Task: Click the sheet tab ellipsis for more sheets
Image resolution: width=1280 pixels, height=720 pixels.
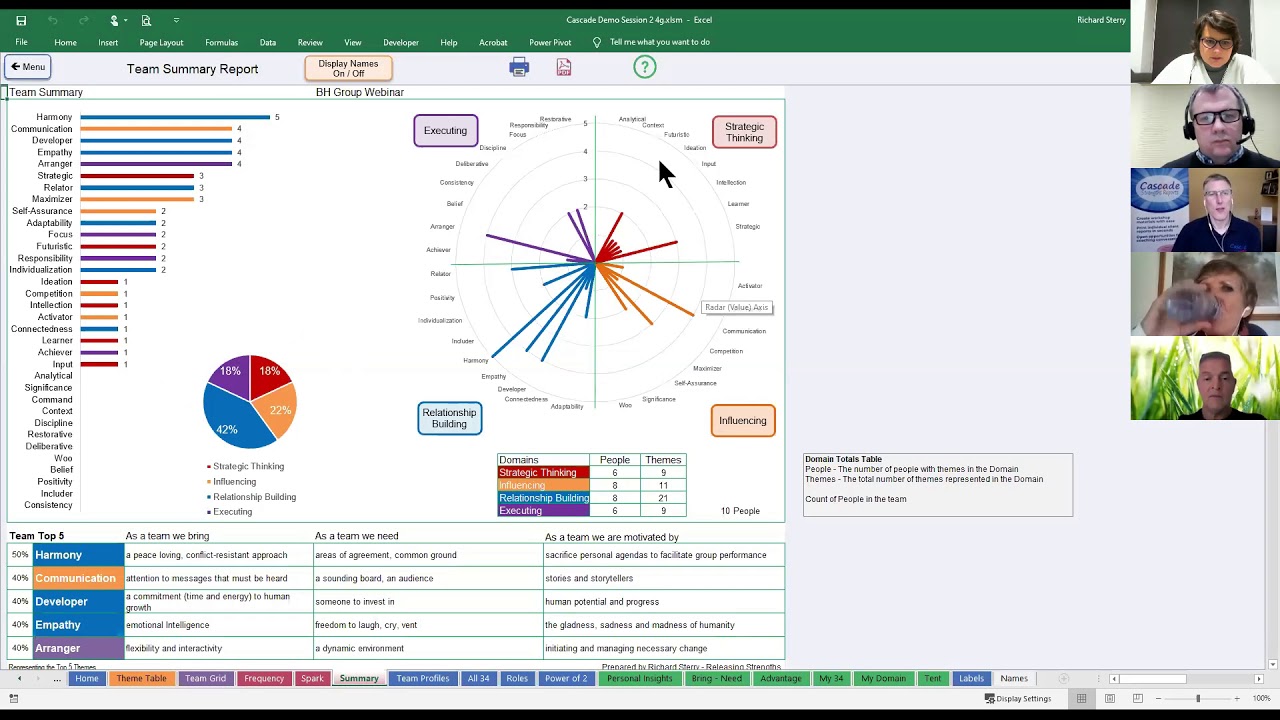Action: (x=57, y=679)
